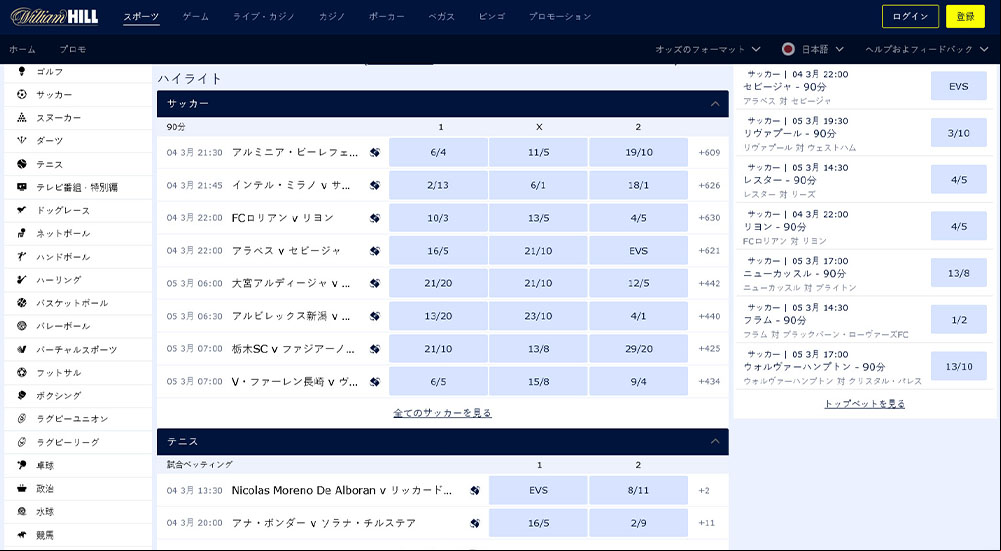
Task: Choose the snooker triangle icon
Action: (x=22, y=117)
